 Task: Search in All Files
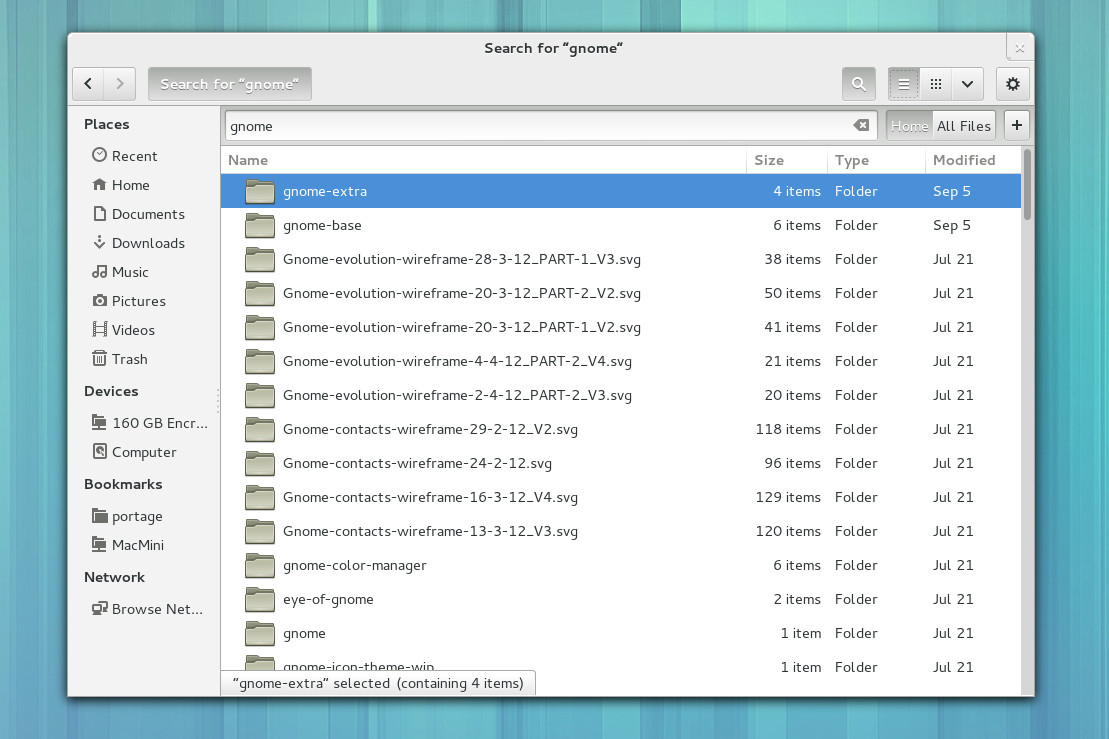point(963,126)
